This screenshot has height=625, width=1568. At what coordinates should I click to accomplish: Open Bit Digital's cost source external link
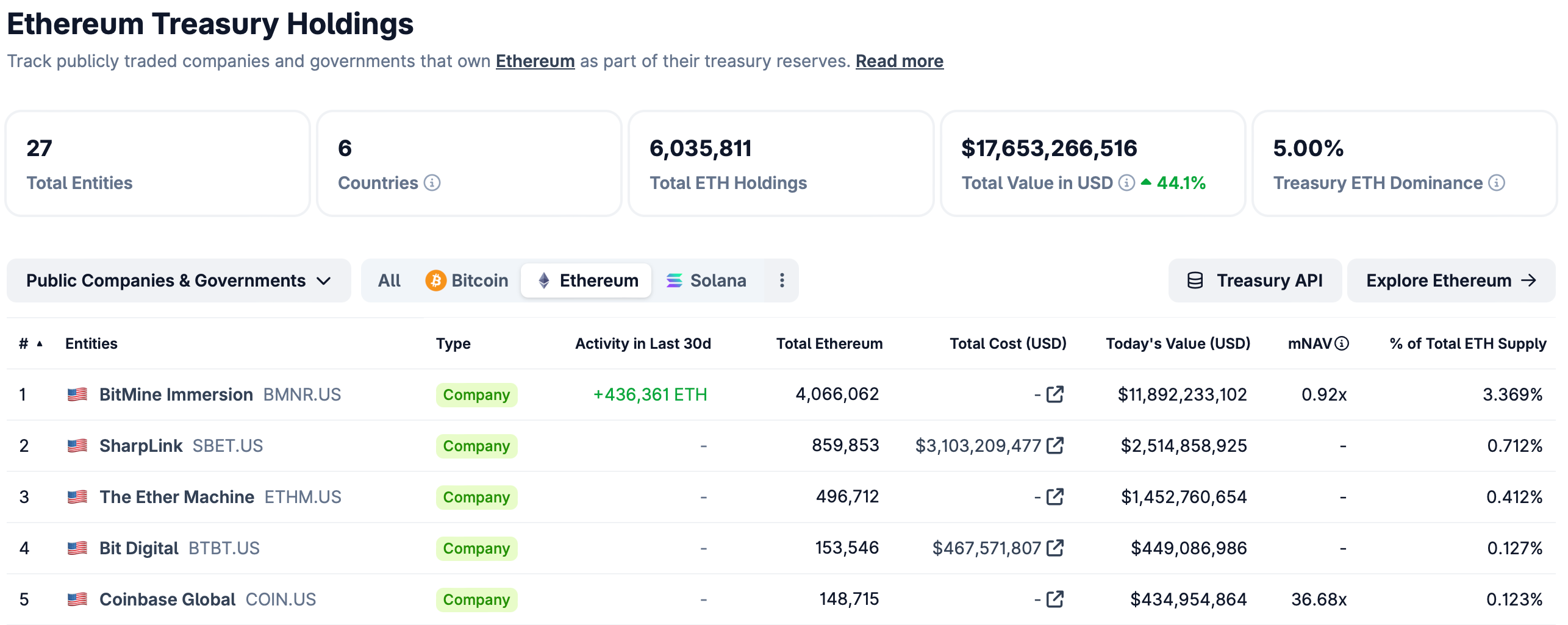[x=1054, y=548]
